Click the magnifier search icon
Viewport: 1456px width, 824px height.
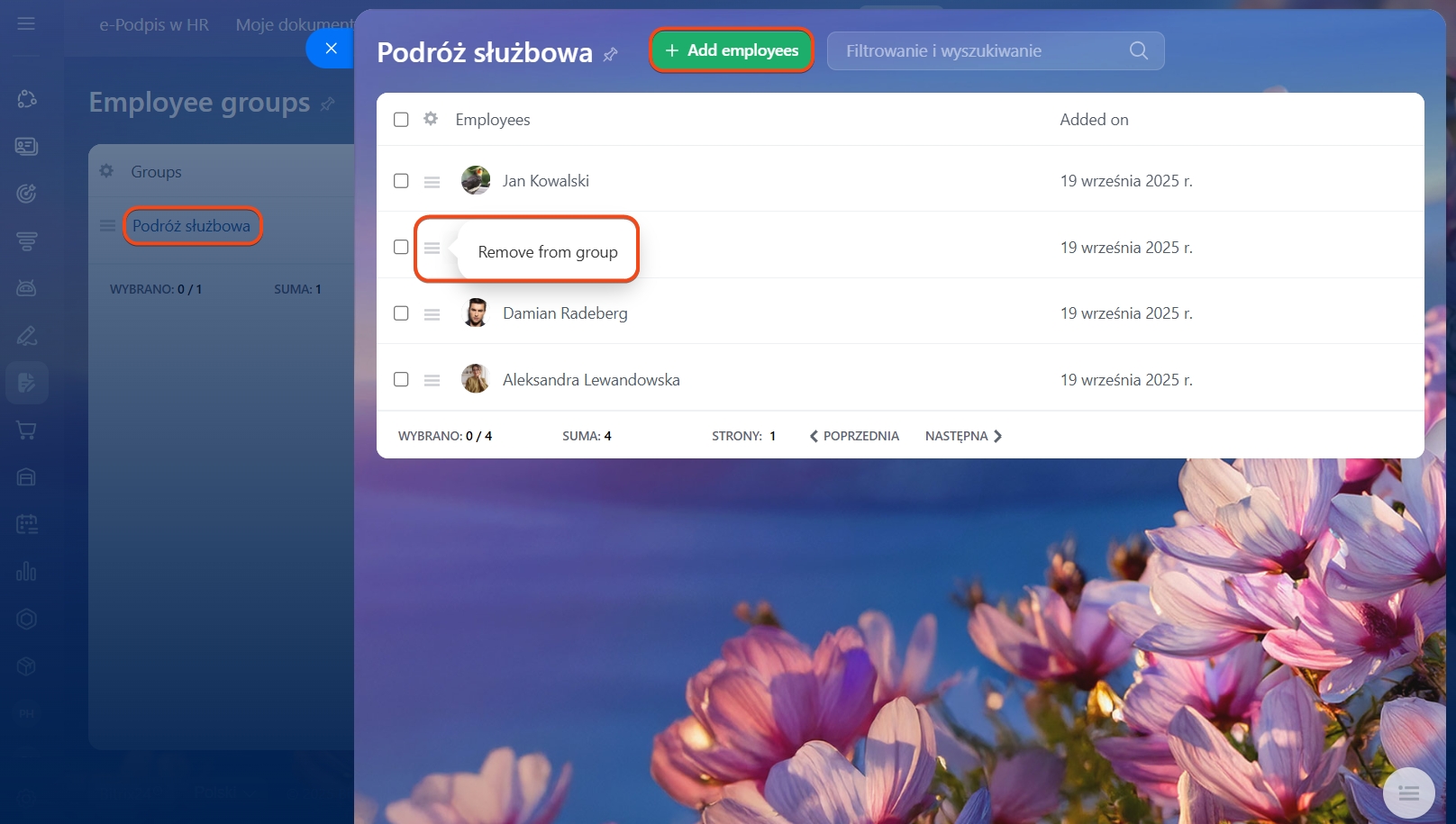tap(1139, 50)
